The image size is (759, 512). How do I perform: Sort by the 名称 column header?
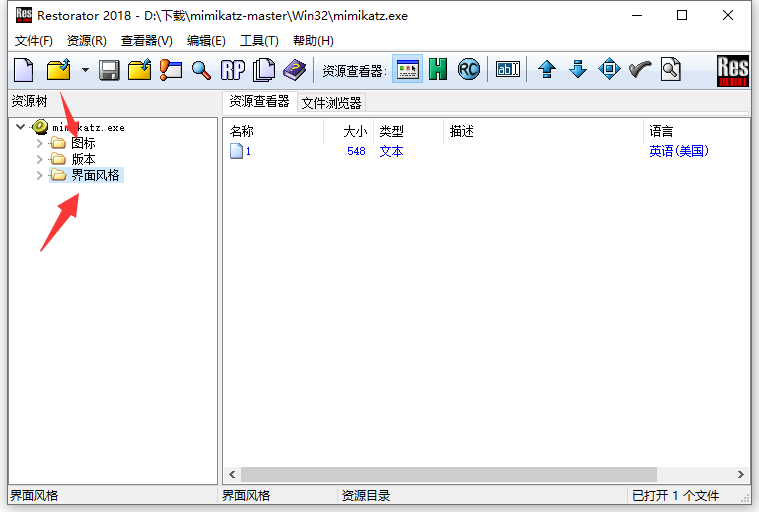pyautogui.click(x=273, y=131)
